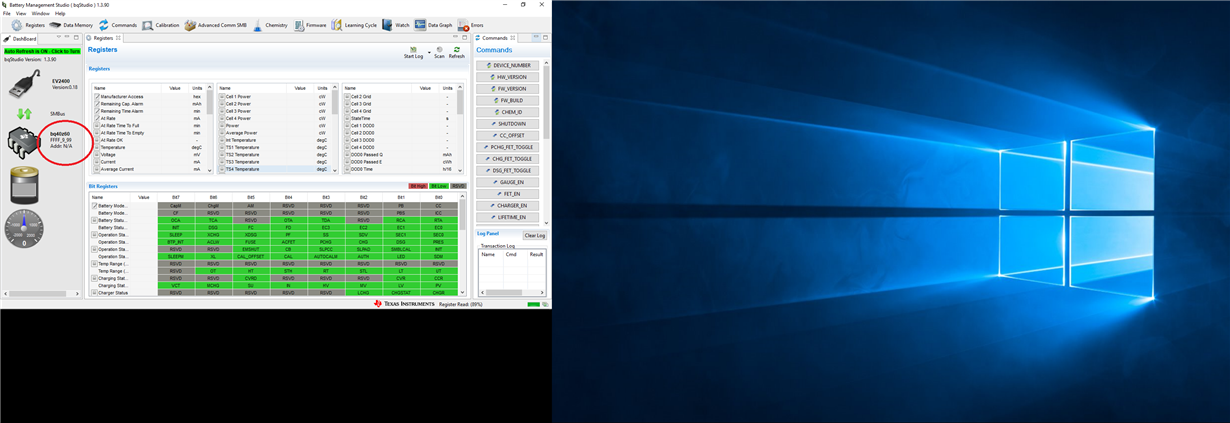Image resolution: width=1230 pixels, height=423 pixels.
Task: Open the Errors view
Action: [x=471, y=25]
